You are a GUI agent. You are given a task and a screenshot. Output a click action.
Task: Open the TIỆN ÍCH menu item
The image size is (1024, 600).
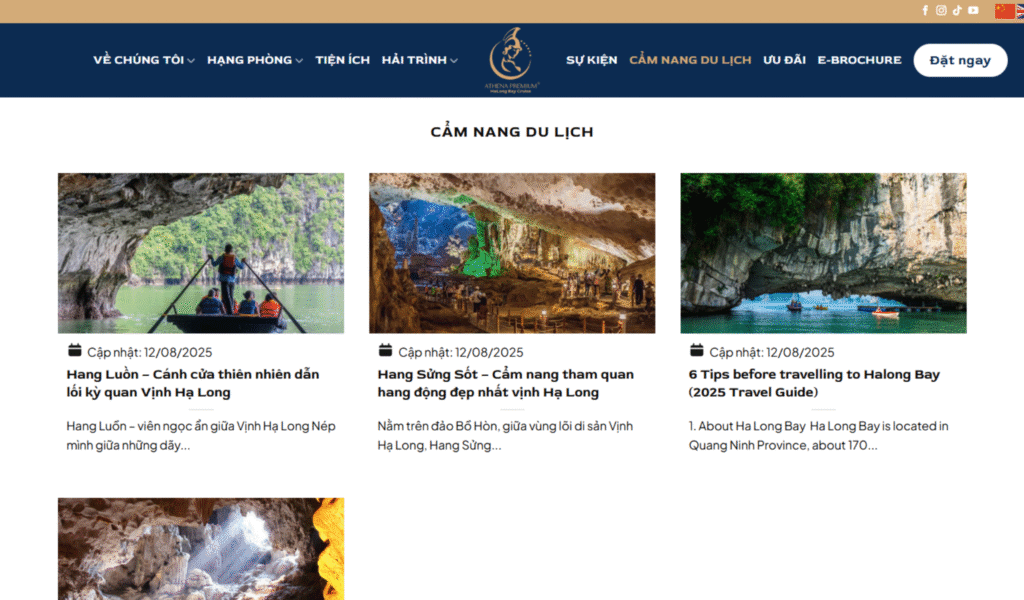click(x=342, y=60)
